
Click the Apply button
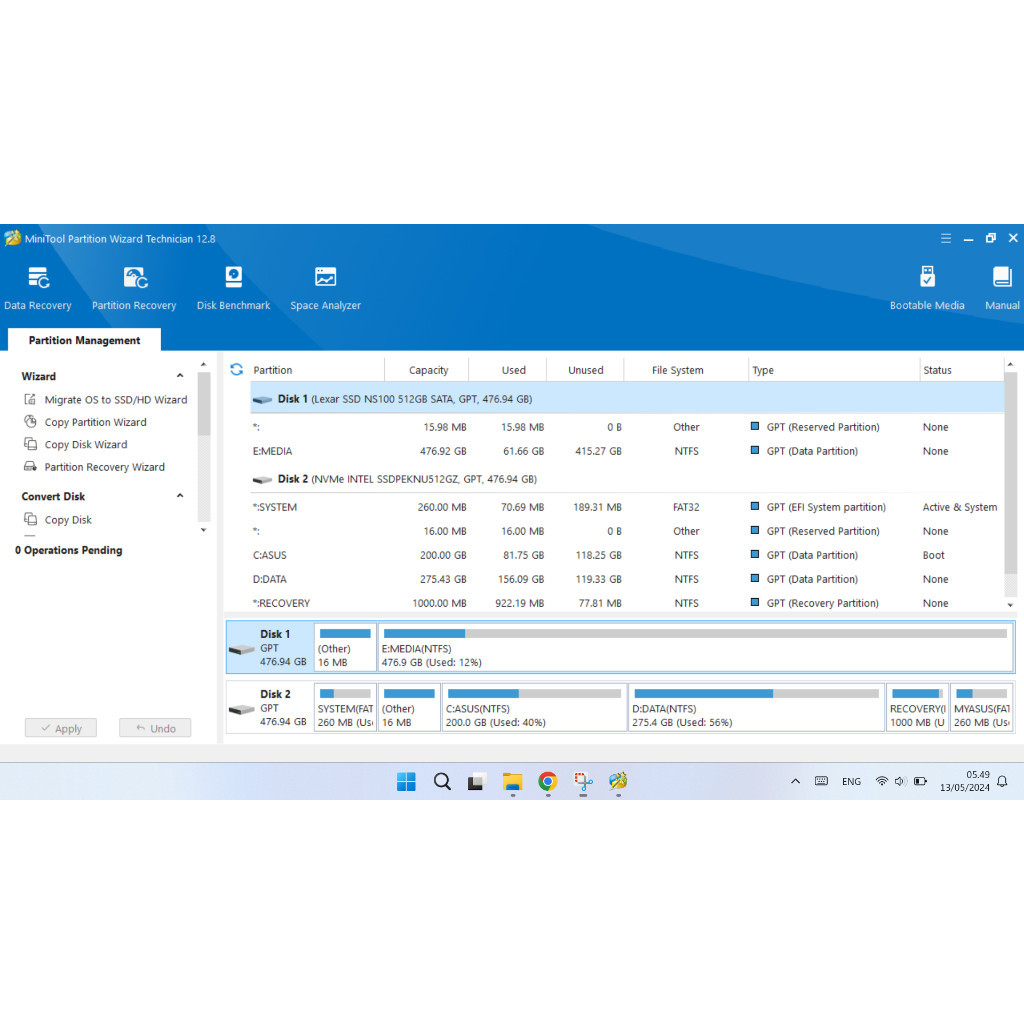pos(61,728)
